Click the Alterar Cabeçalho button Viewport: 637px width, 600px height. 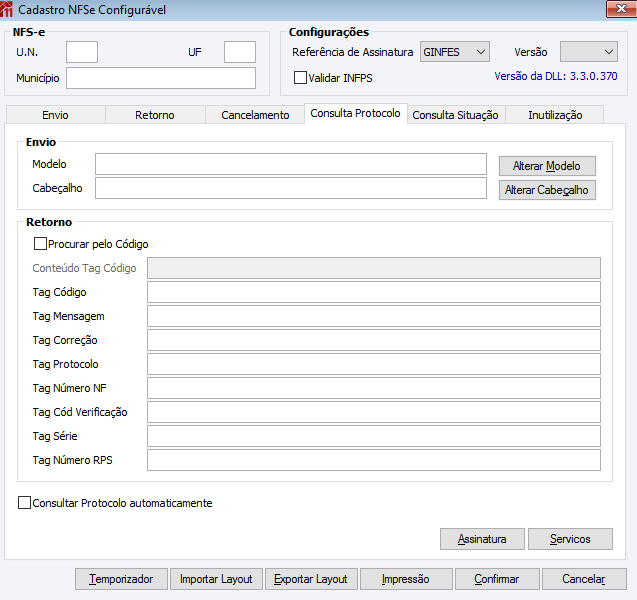point(547,190)
